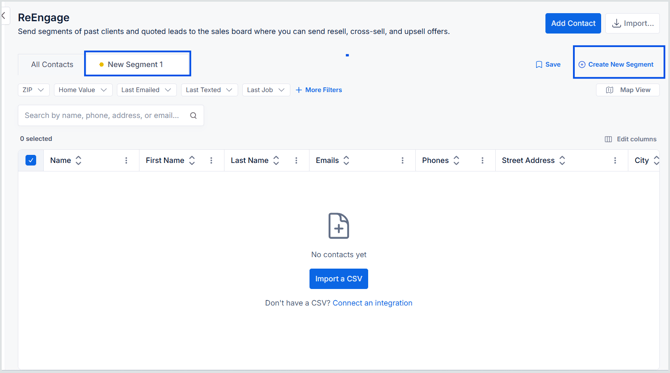Click the Name column header label
The width and height of the screenshot is (670, 373).
pos(60,160)
